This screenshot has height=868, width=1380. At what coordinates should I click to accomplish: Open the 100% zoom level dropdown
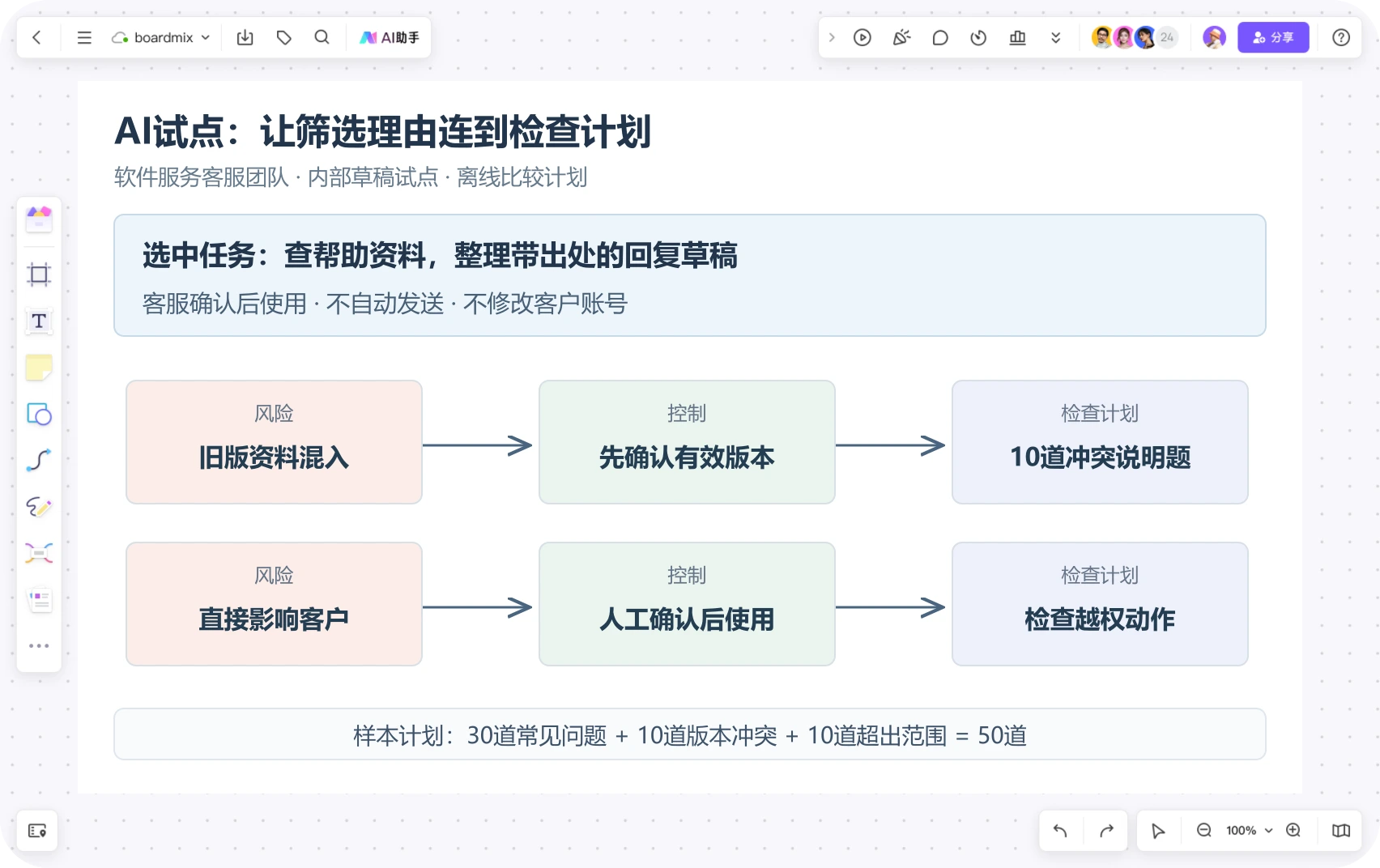(1249, 831)
